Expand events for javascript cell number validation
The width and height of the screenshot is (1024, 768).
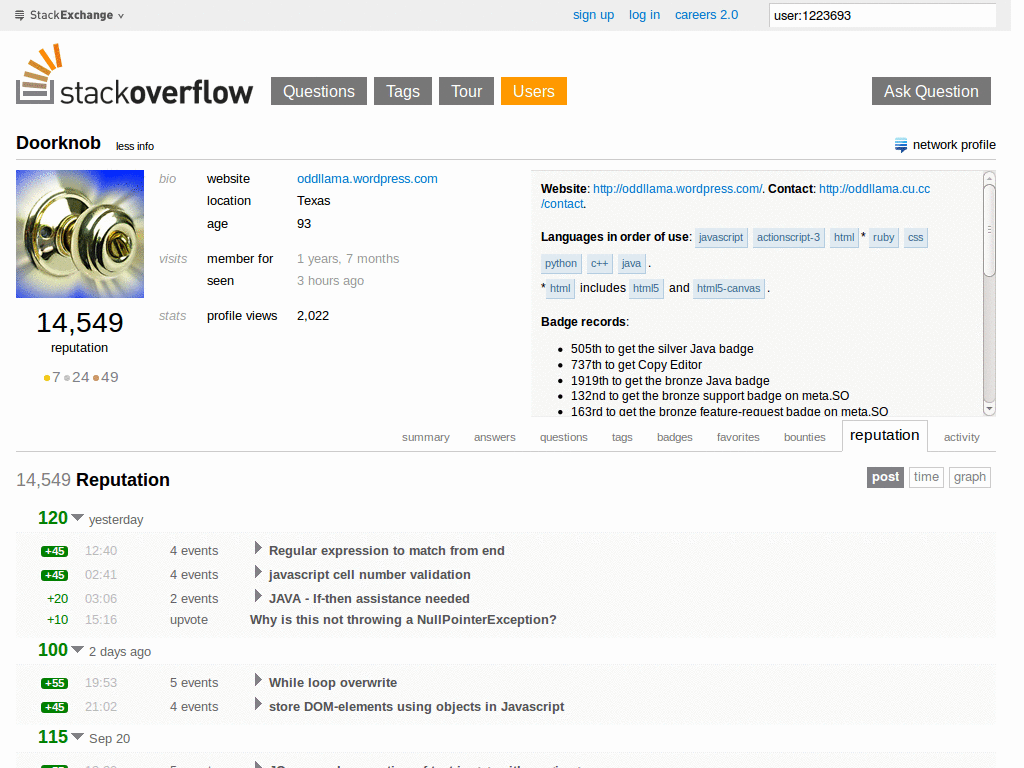point(258,573)
